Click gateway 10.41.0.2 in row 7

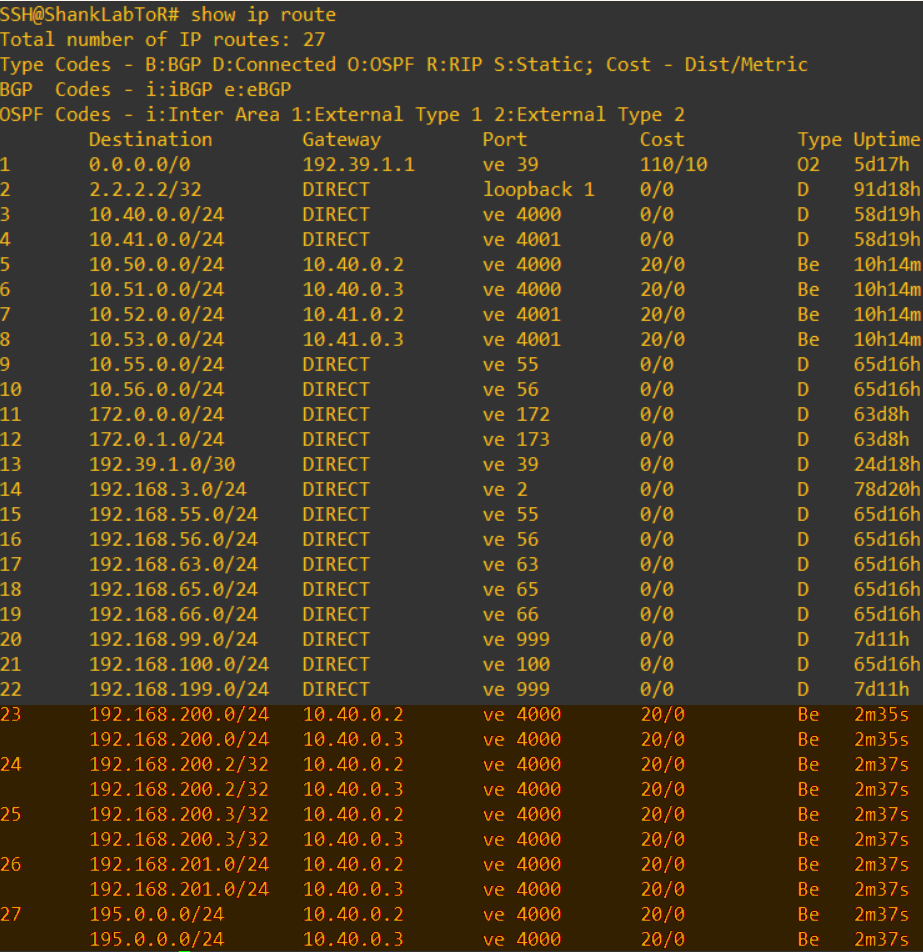353,314
